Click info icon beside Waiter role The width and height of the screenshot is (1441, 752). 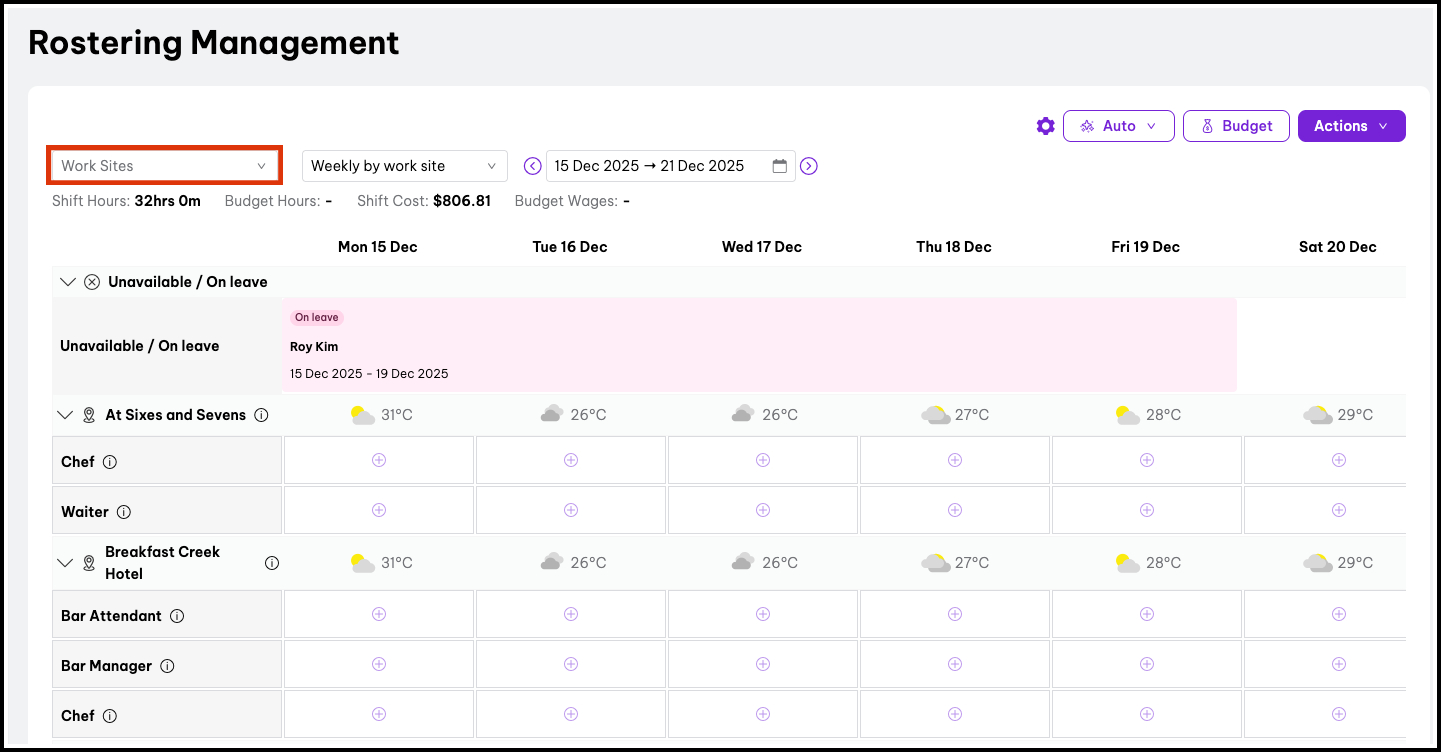pyautogui.click(x=124, y=512)
